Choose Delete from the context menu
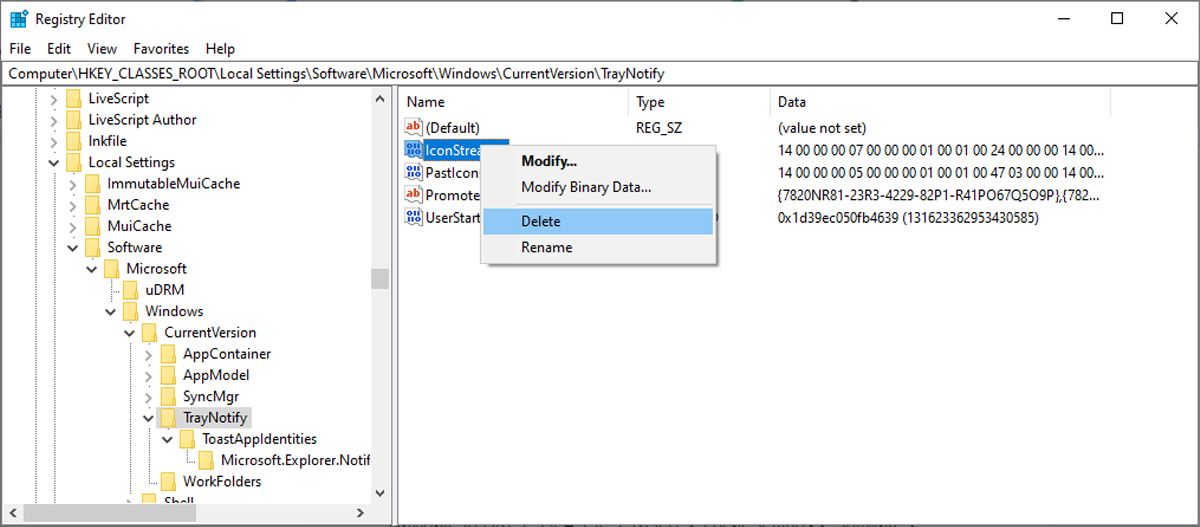This screenshot has width=1200, height=527. [540, 221]
